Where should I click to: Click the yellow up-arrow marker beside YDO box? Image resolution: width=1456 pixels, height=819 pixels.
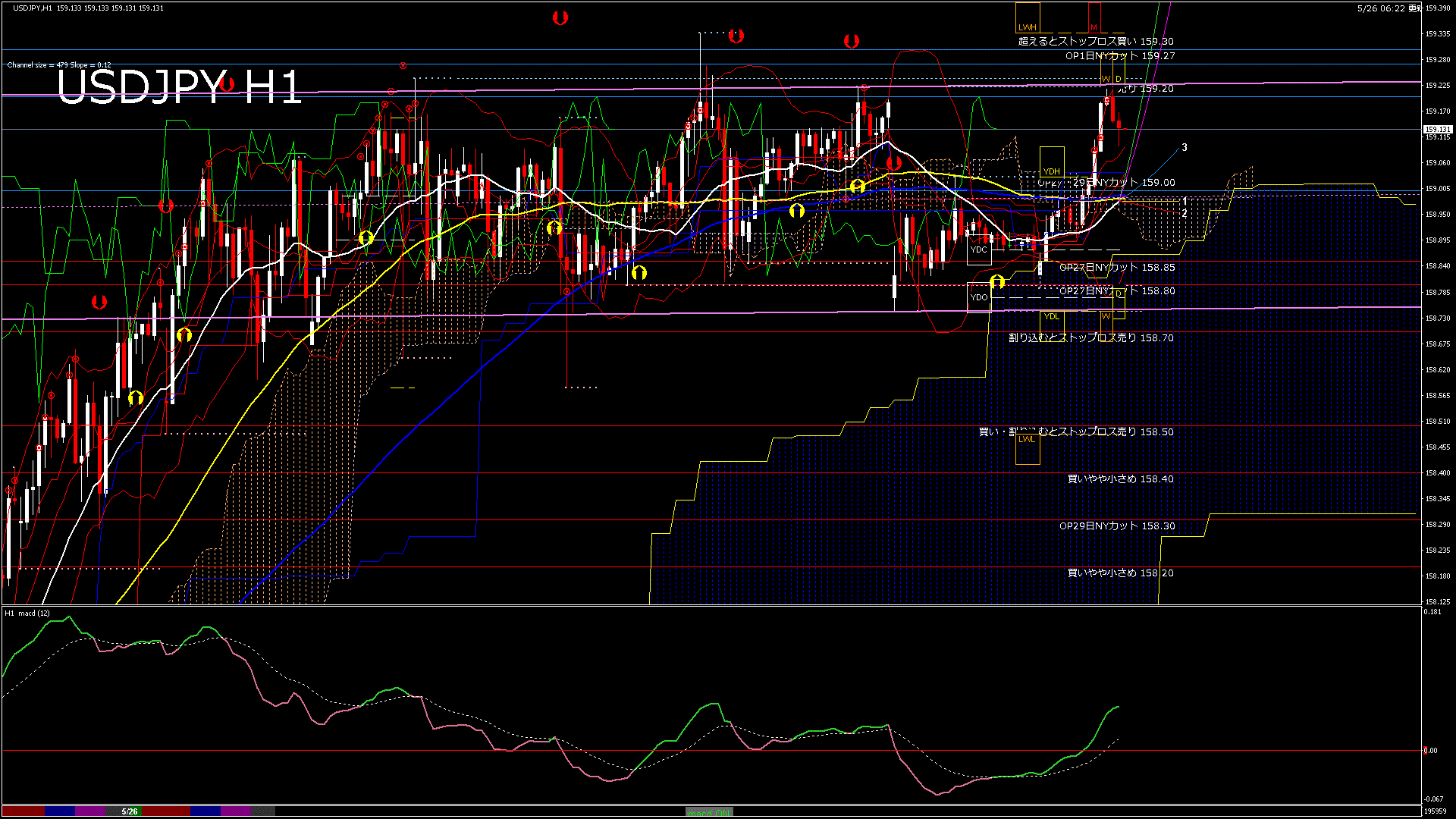tap(997, 282)
